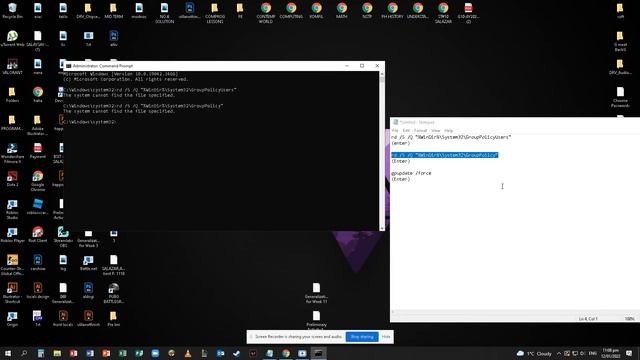Open the PH HISTORY Chrome shortcut

click(392, 11)
